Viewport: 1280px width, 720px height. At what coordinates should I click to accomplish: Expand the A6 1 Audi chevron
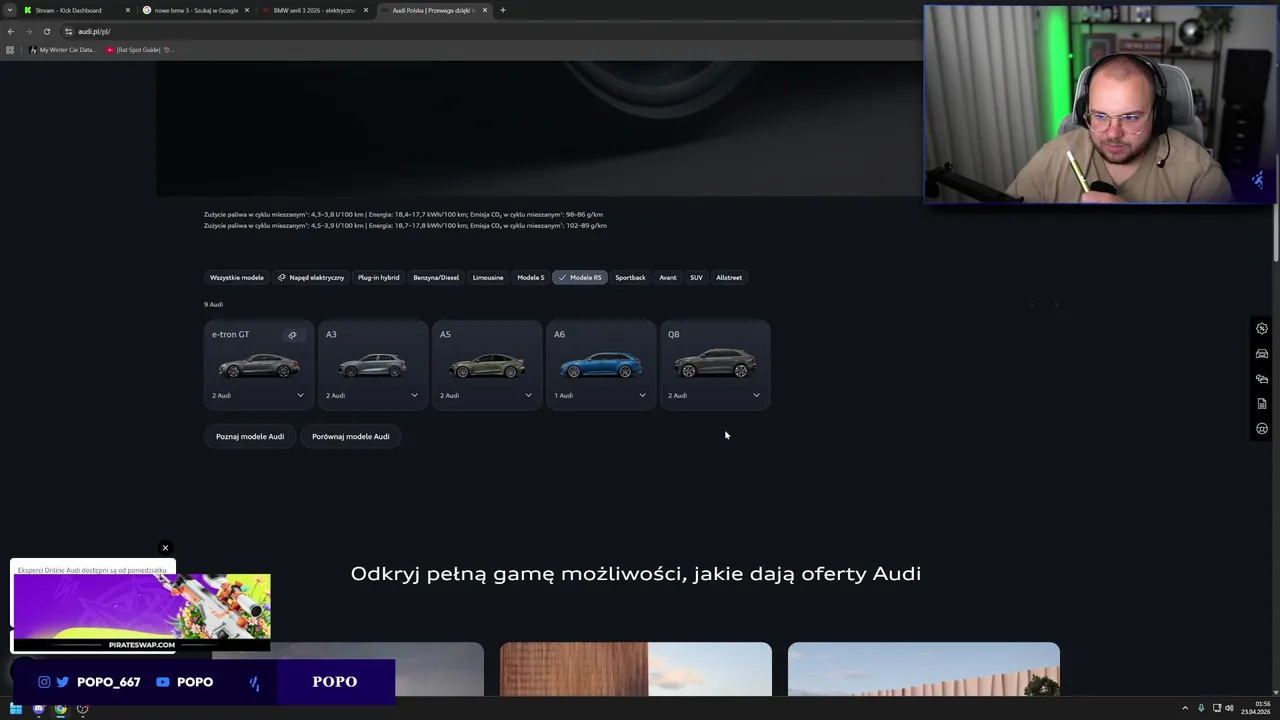pos(642,395)
